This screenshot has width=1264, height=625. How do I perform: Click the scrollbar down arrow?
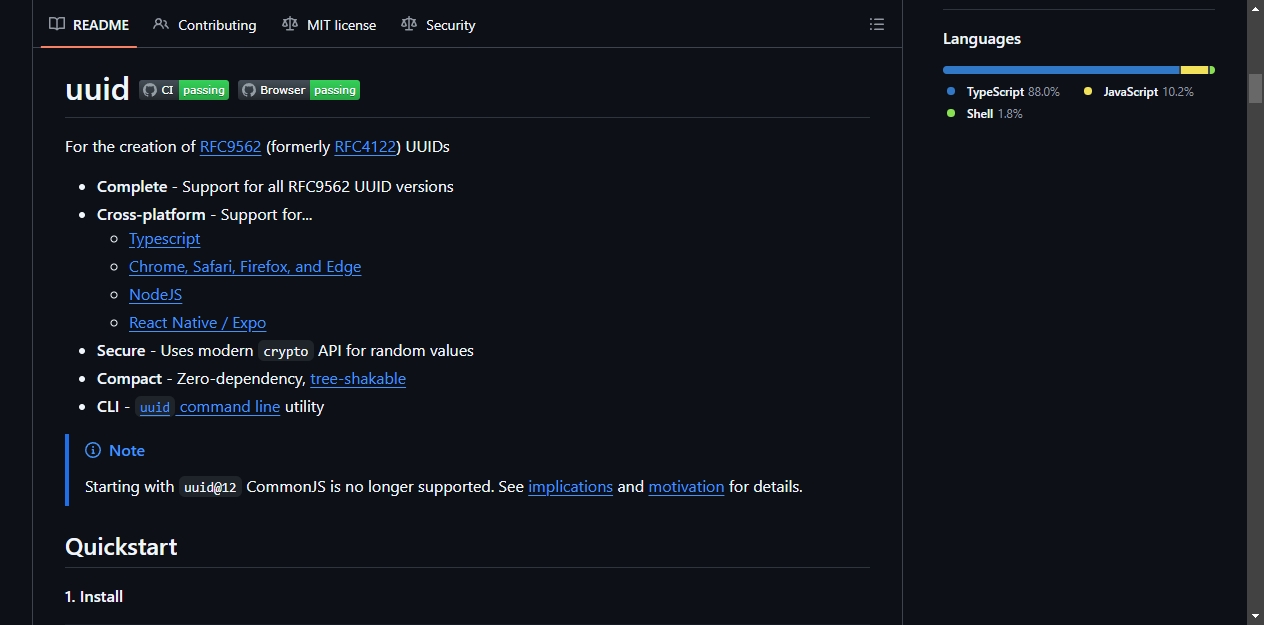click(1255, 616)
